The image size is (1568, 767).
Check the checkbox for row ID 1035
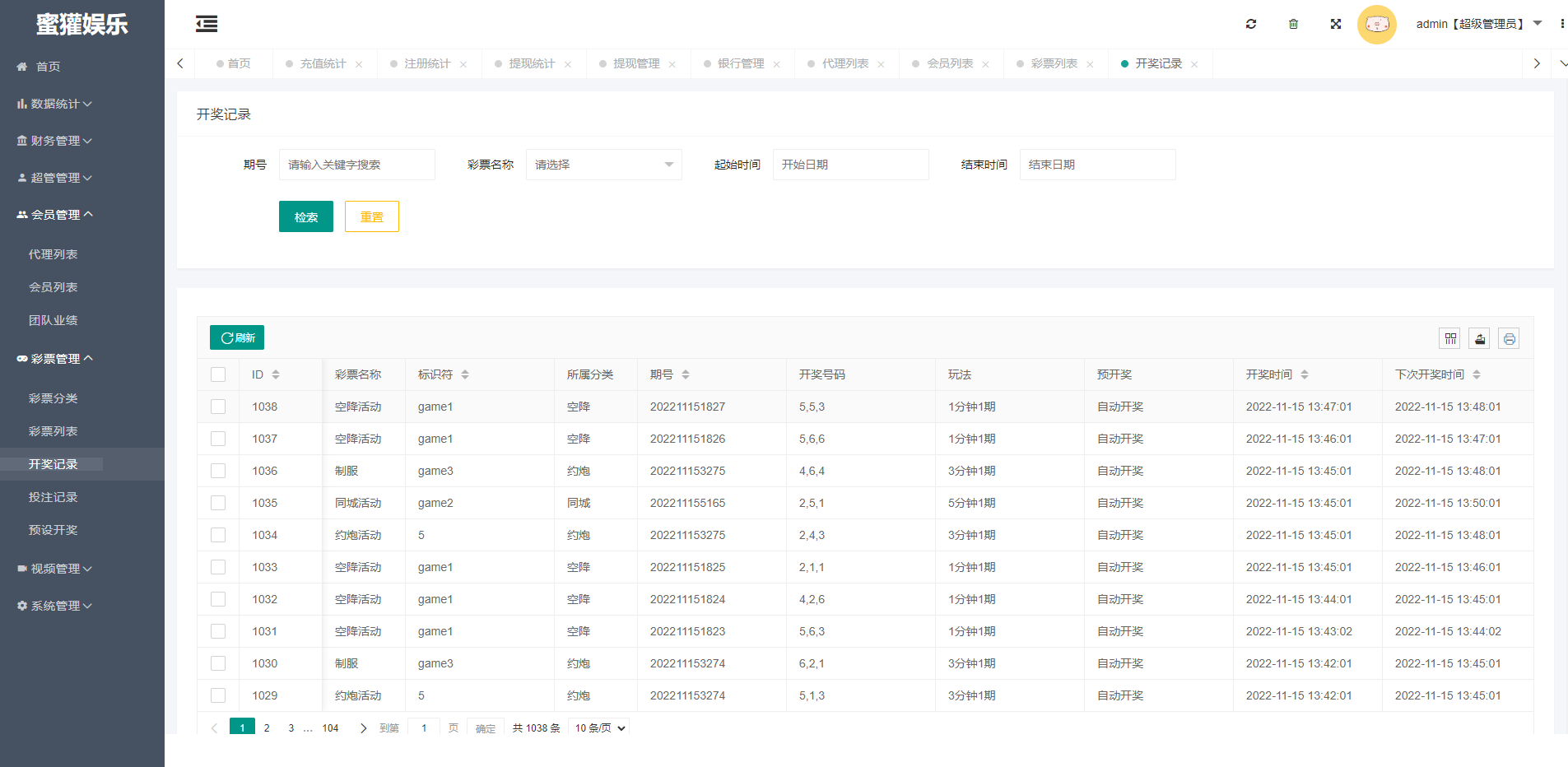click(218, 502)
